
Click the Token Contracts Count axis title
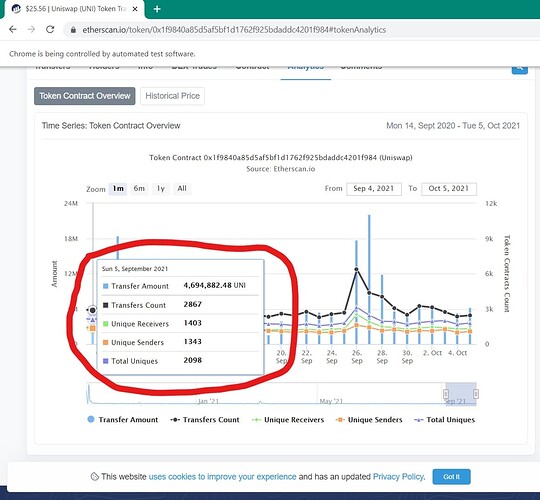[x=507, y=273]
